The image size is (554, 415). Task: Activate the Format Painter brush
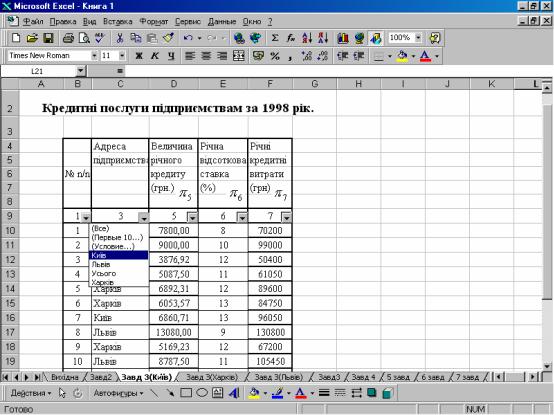[169, 38]
